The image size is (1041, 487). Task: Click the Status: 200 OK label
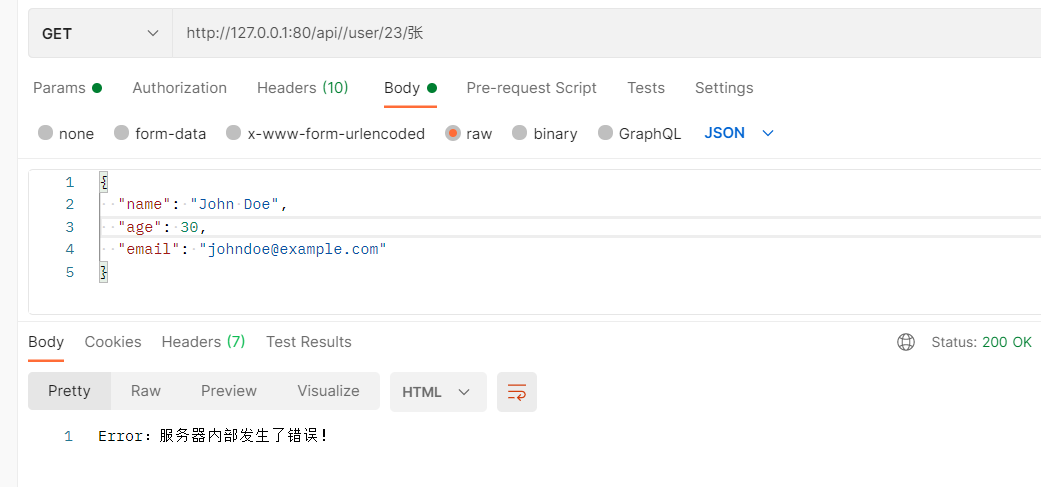tap(981, 342)
